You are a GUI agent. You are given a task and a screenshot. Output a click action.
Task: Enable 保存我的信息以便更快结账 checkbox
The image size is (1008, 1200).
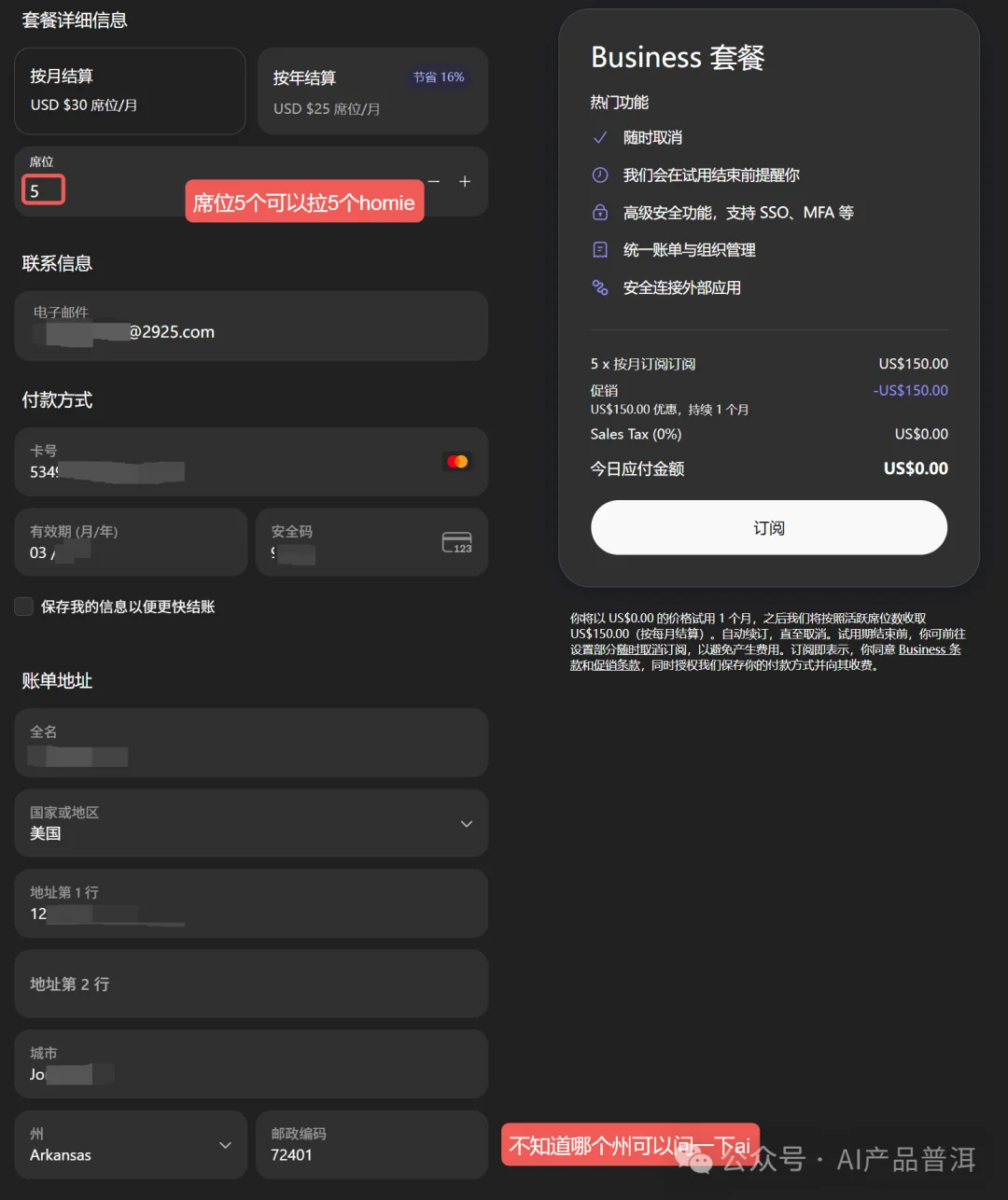[x=23, y=606]
